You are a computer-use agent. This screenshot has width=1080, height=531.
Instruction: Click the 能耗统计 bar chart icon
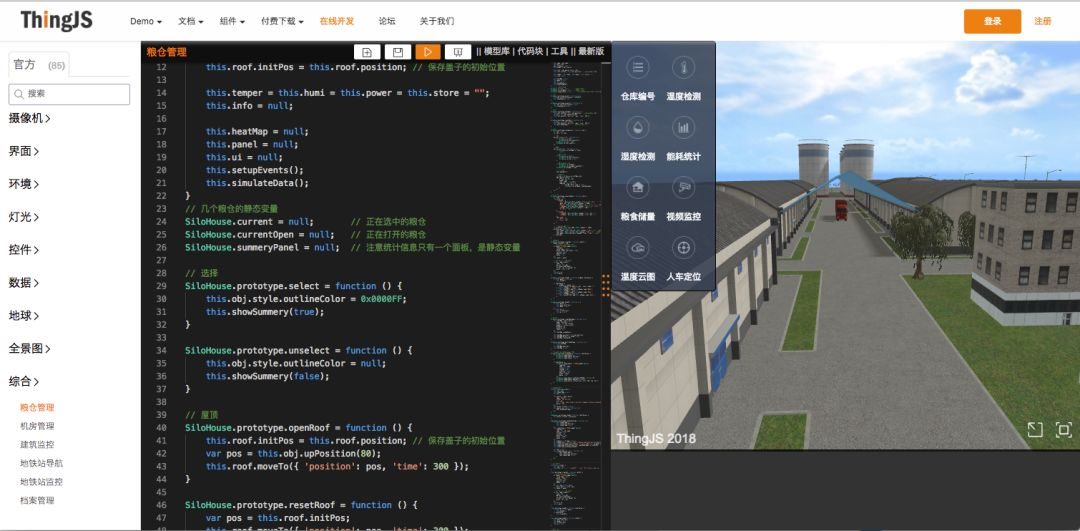(683, 127)
